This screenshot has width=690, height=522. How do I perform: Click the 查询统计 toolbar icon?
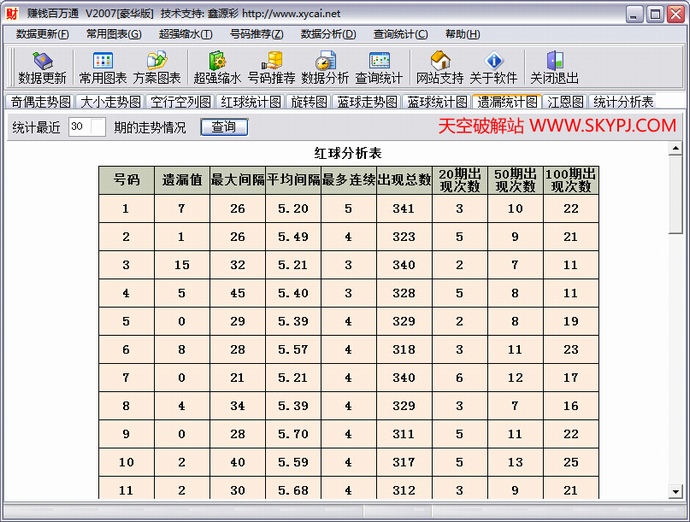click(x=379, y=68)
